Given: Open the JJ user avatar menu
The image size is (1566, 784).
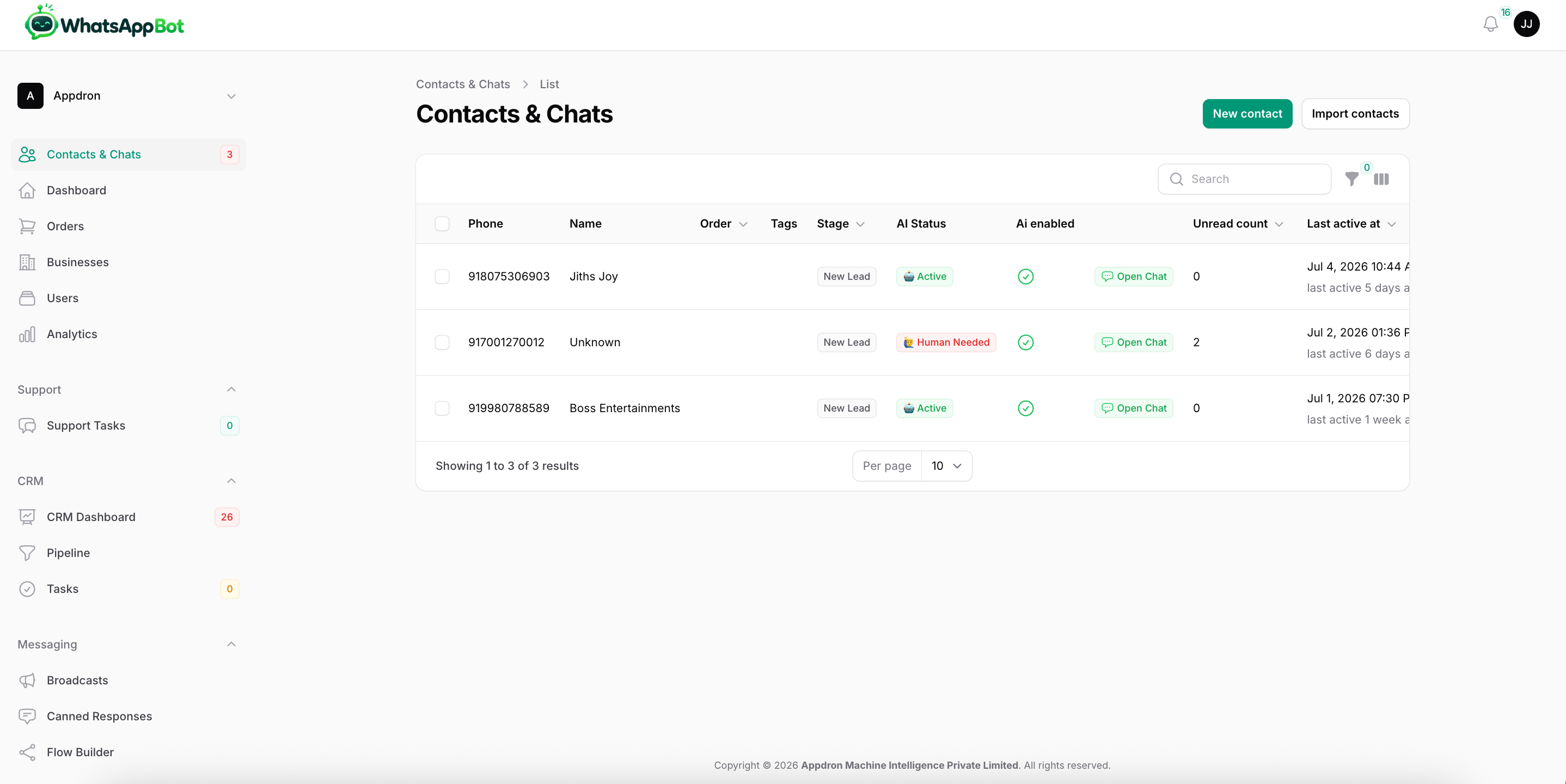Looking at the screenshot, I should pyautogui.click(x=1526, y=24).
